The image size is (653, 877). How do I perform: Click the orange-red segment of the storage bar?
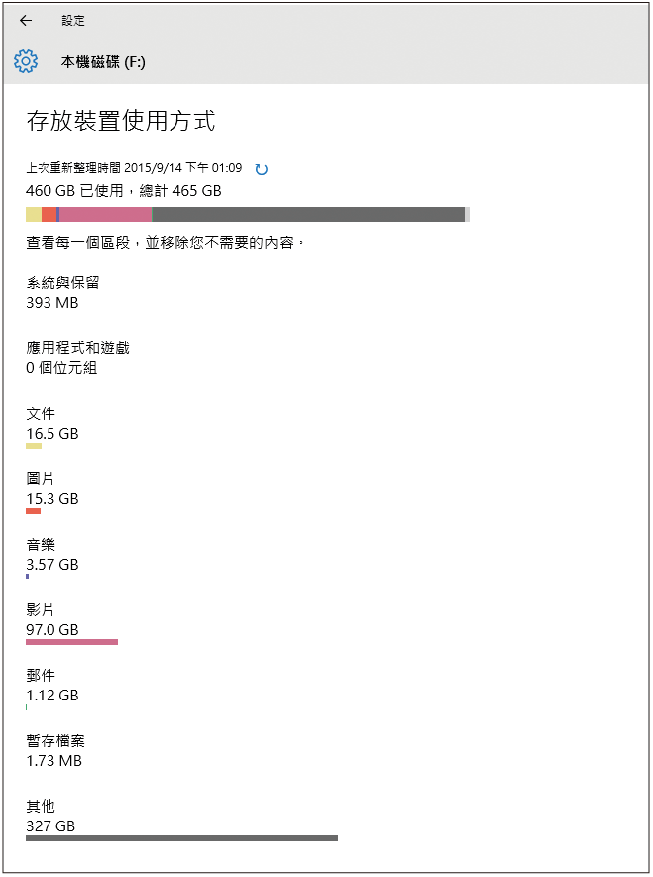49,214
